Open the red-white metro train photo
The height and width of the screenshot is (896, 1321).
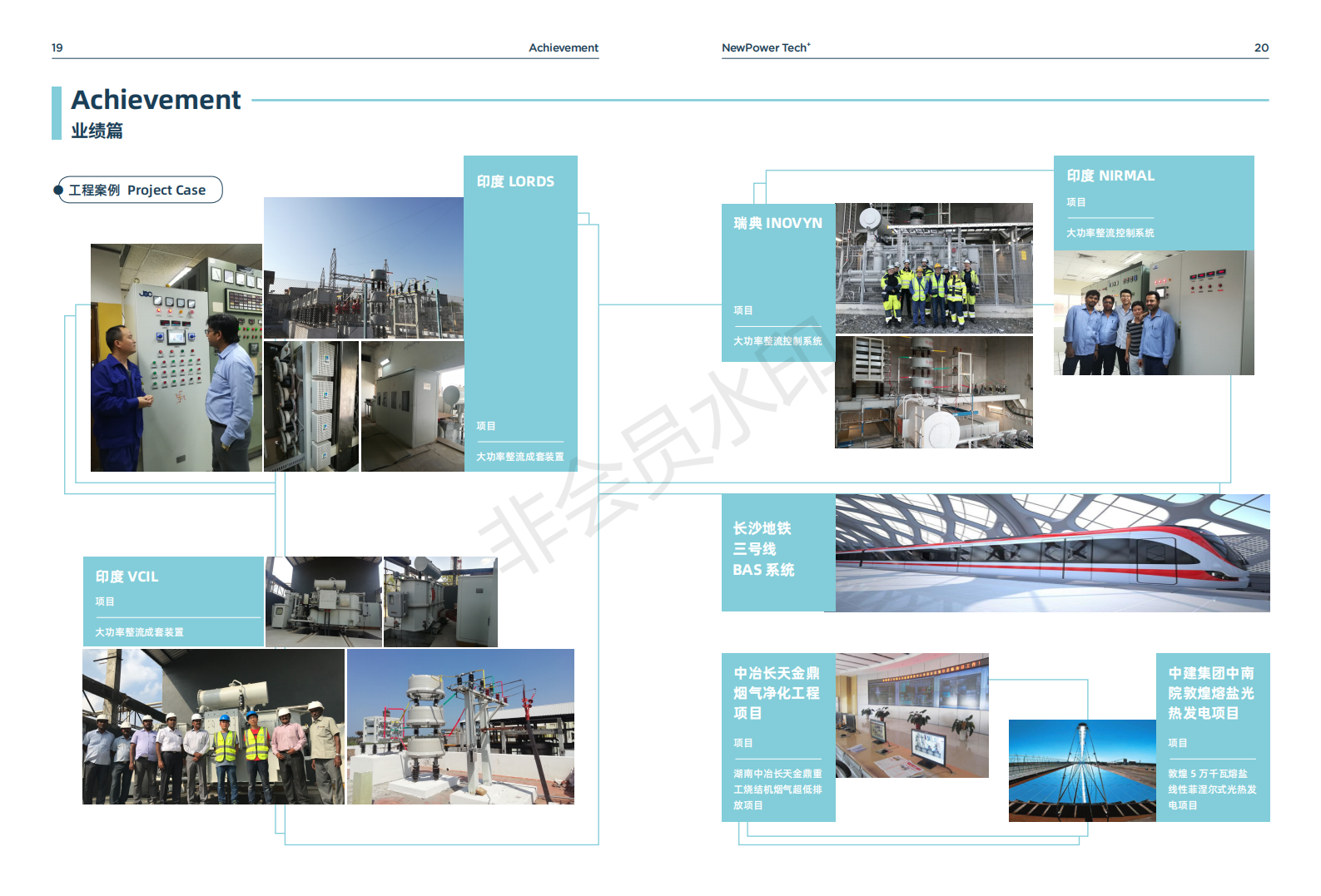tap(1053, 553)
